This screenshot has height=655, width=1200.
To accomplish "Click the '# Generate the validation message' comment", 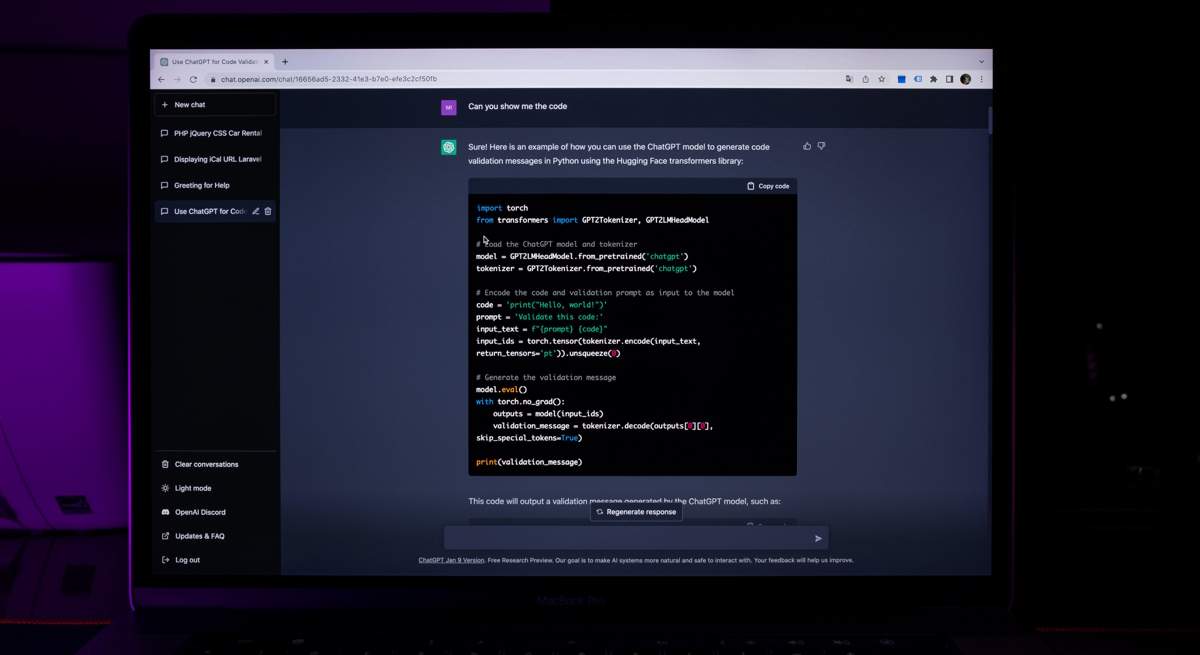I will click(546, 378).
